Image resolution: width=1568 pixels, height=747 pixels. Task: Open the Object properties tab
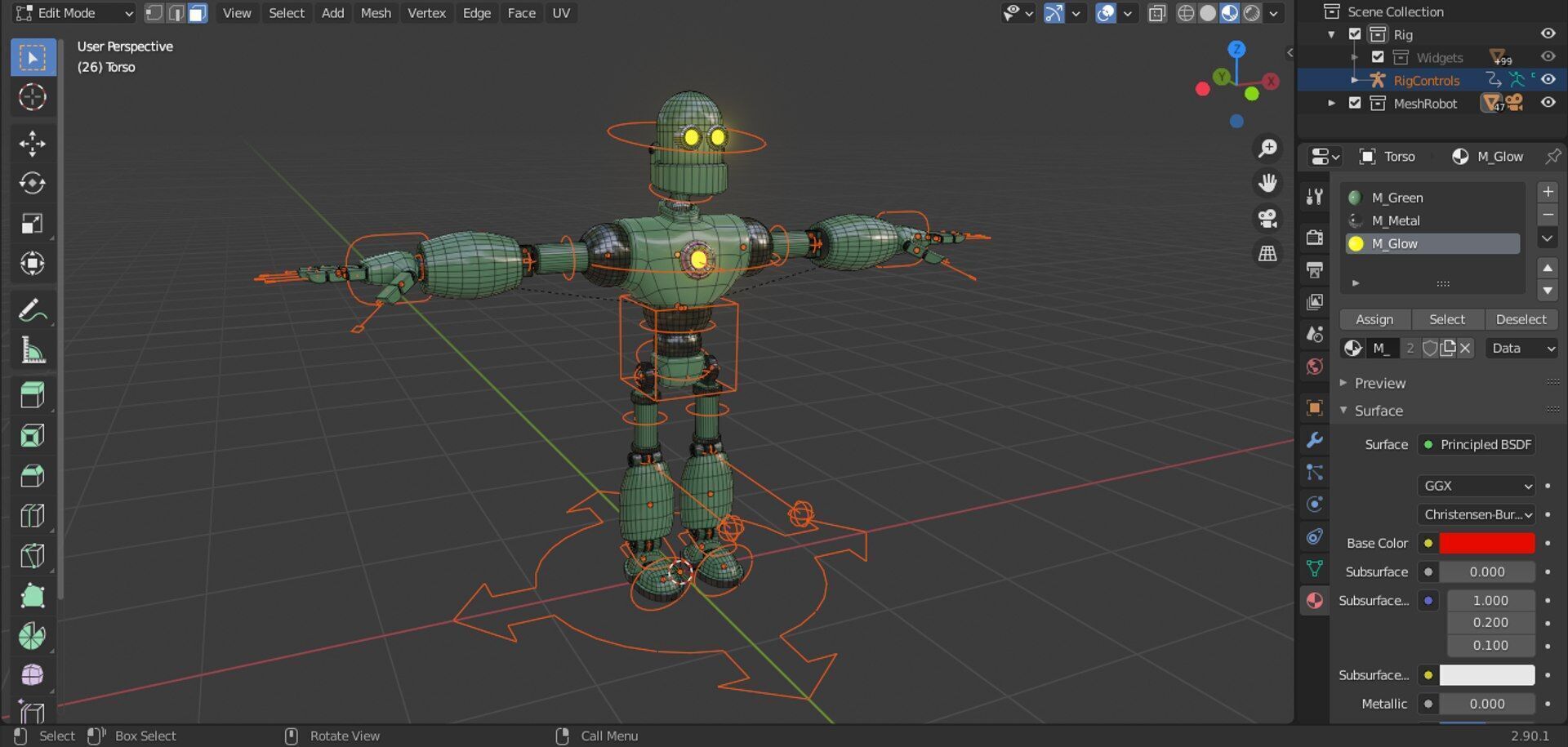(1314, 407)
